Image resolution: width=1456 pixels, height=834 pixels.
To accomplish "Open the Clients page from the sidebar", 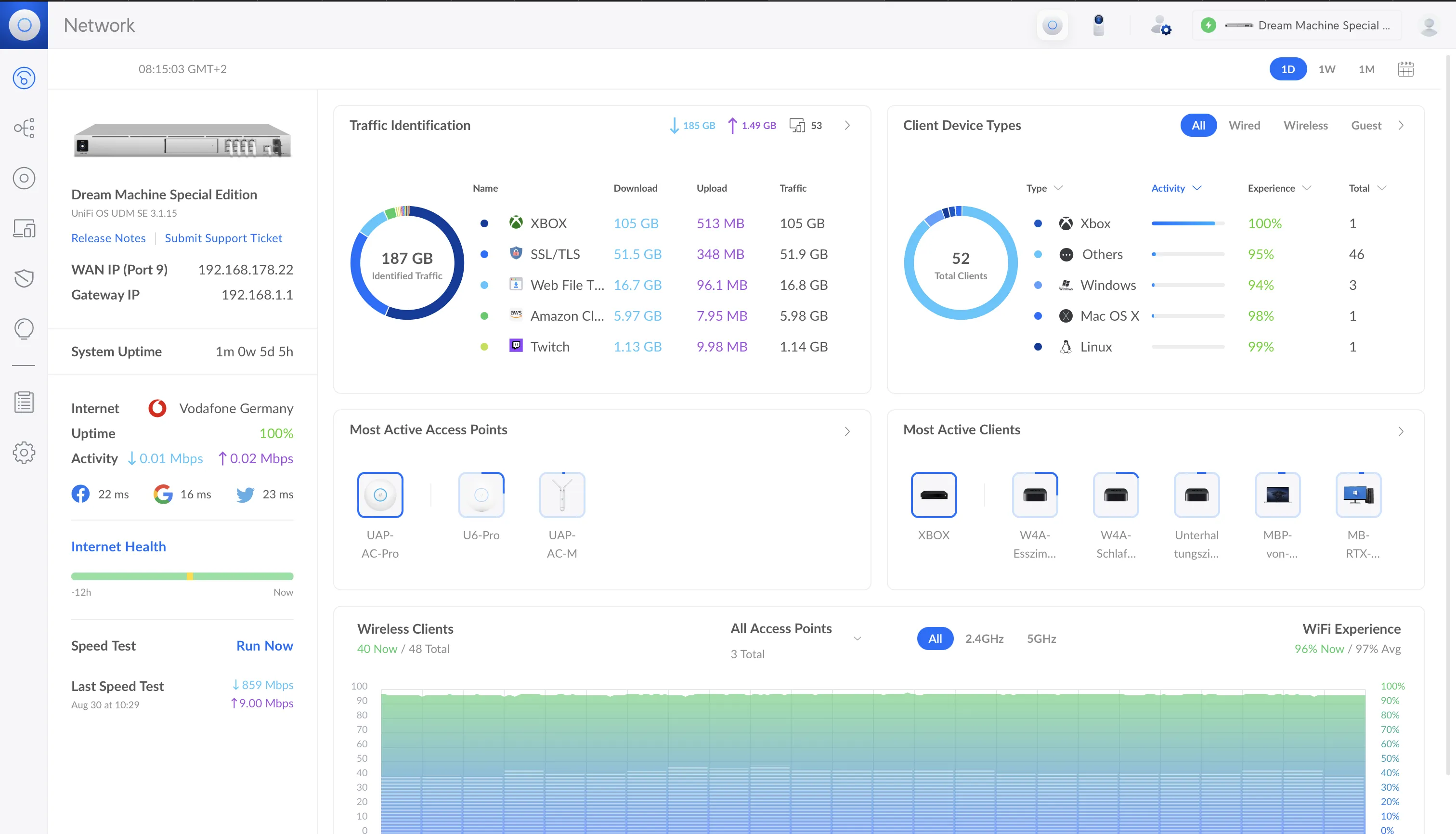I will click(x=24, y=228).
